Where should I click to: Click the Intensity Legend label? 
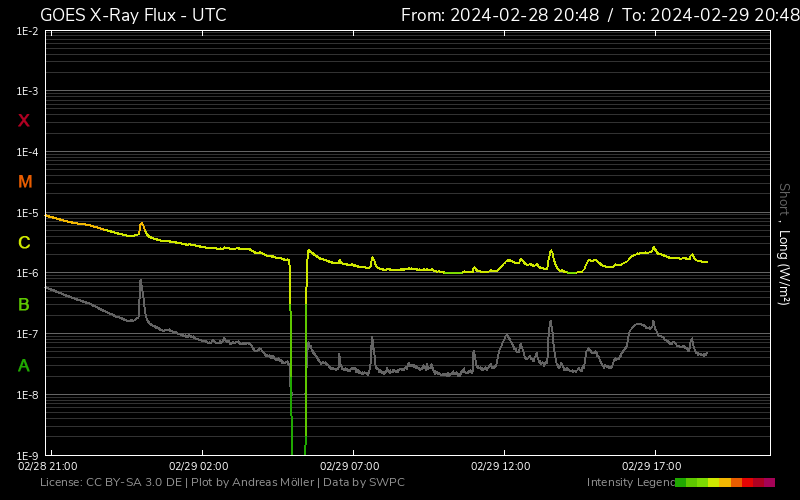click(631, 482)
